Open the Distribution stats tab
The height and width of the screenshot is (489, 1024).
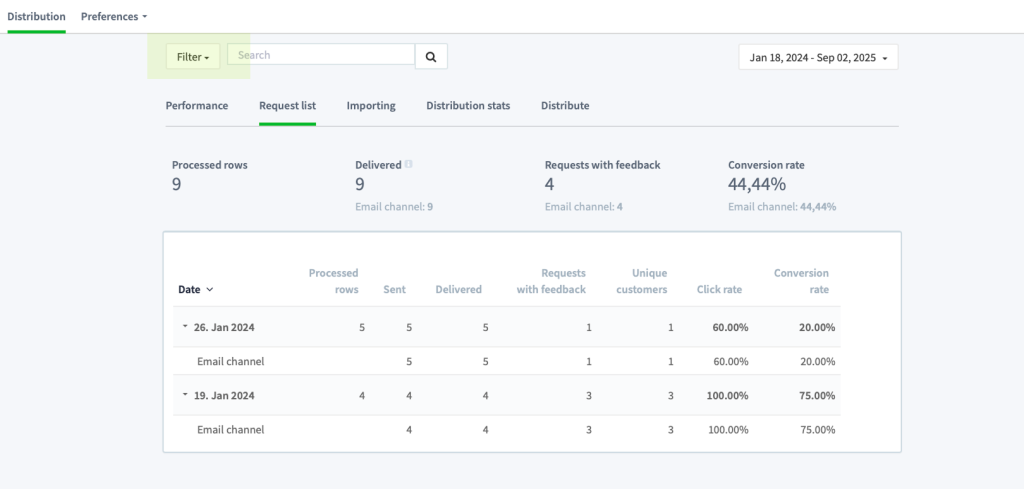coord(468,105)
